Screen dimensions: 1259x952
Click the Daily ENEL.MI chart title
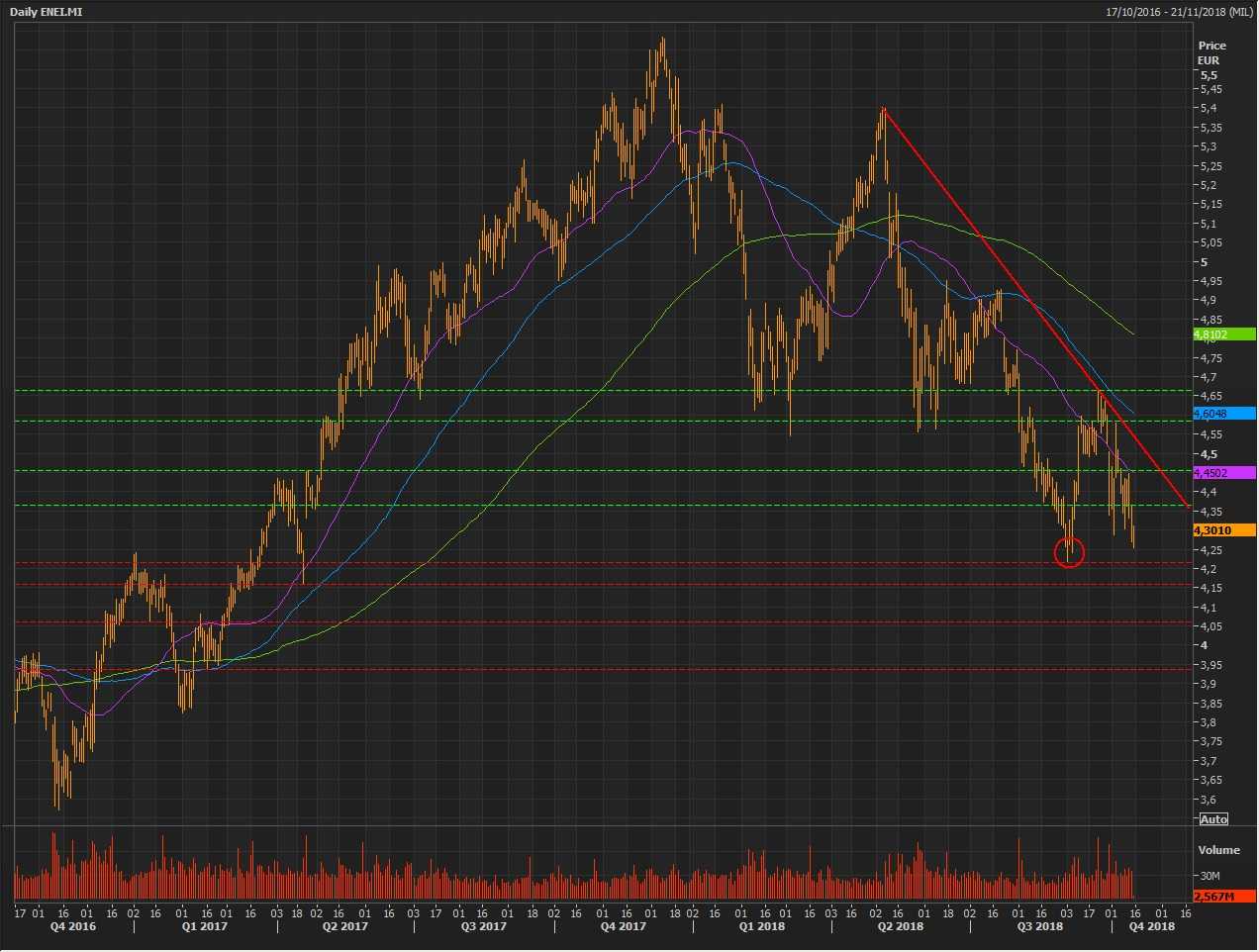click(x=47, y=12)
